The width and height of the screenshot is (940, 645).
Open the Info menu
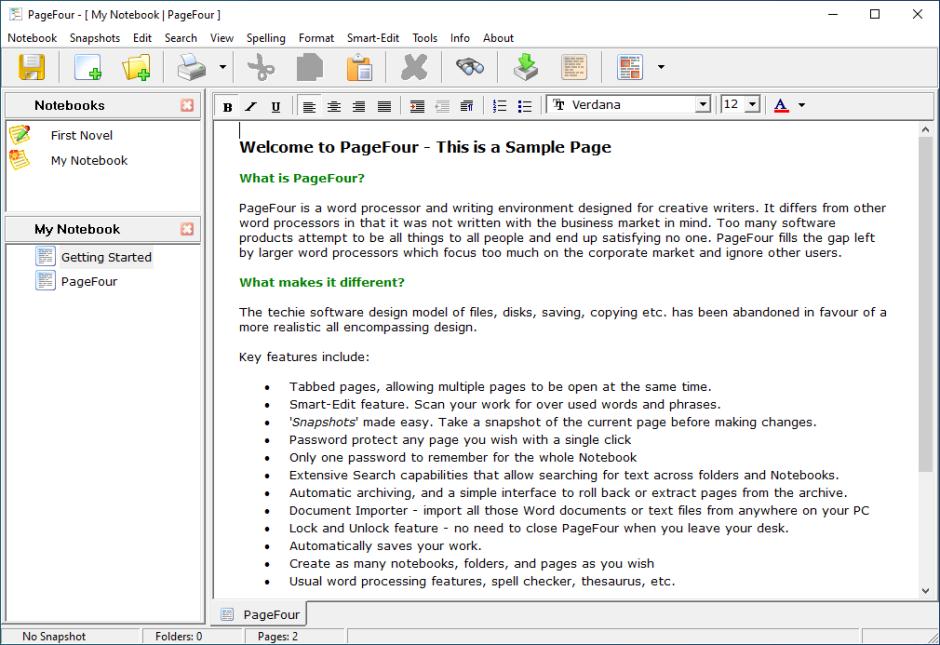click(460, 38)
